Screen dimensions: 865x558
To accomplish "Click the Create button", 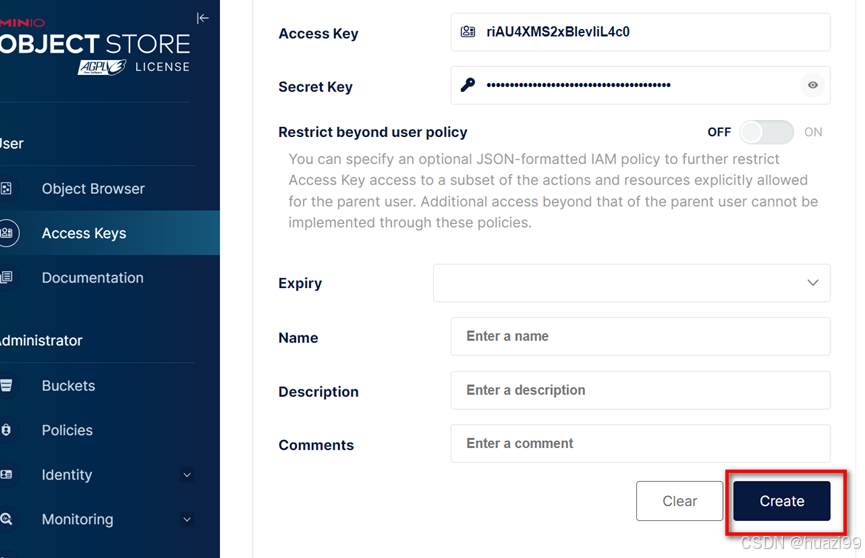I will (x=782, y=501).
